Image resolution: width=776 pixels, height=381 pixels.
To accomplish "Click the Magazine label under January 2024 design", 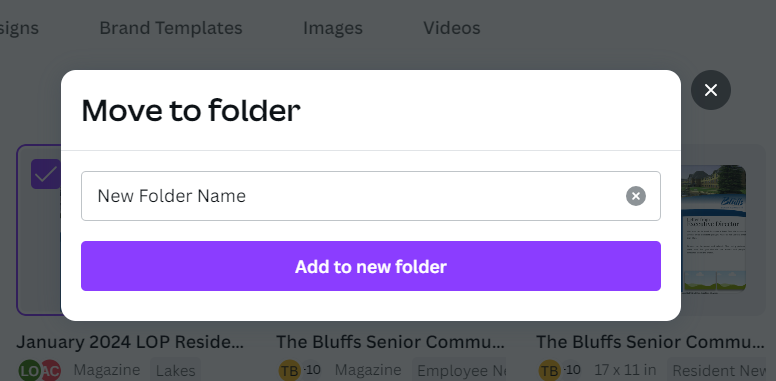I will click(107, 370).
